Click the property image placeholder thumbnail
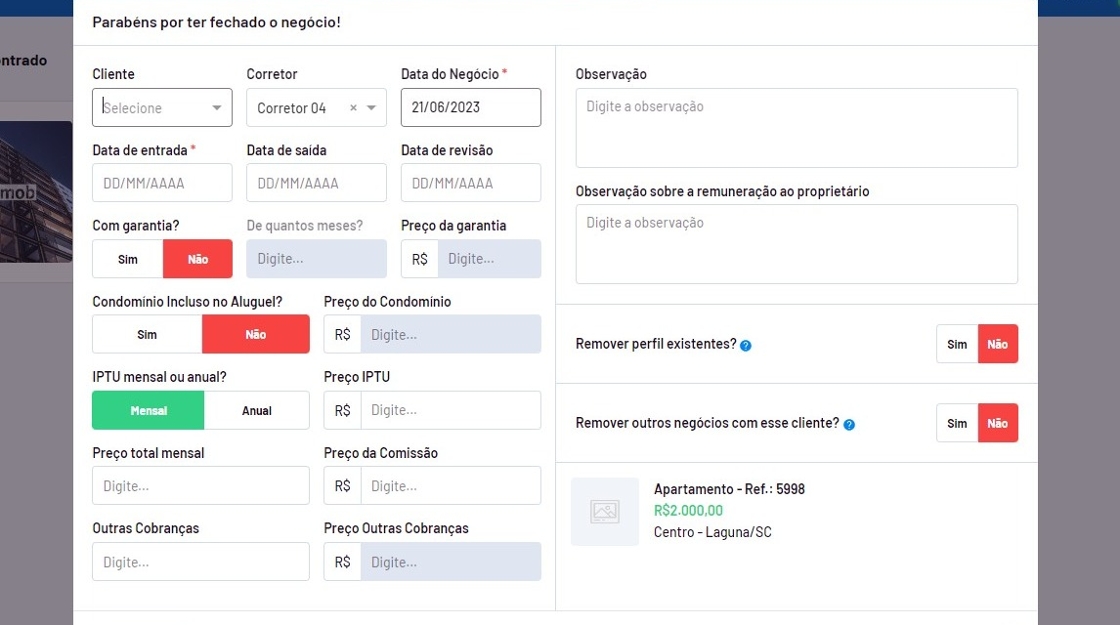Viewport: 1120px width, 625px height. [x=605, y=511]
